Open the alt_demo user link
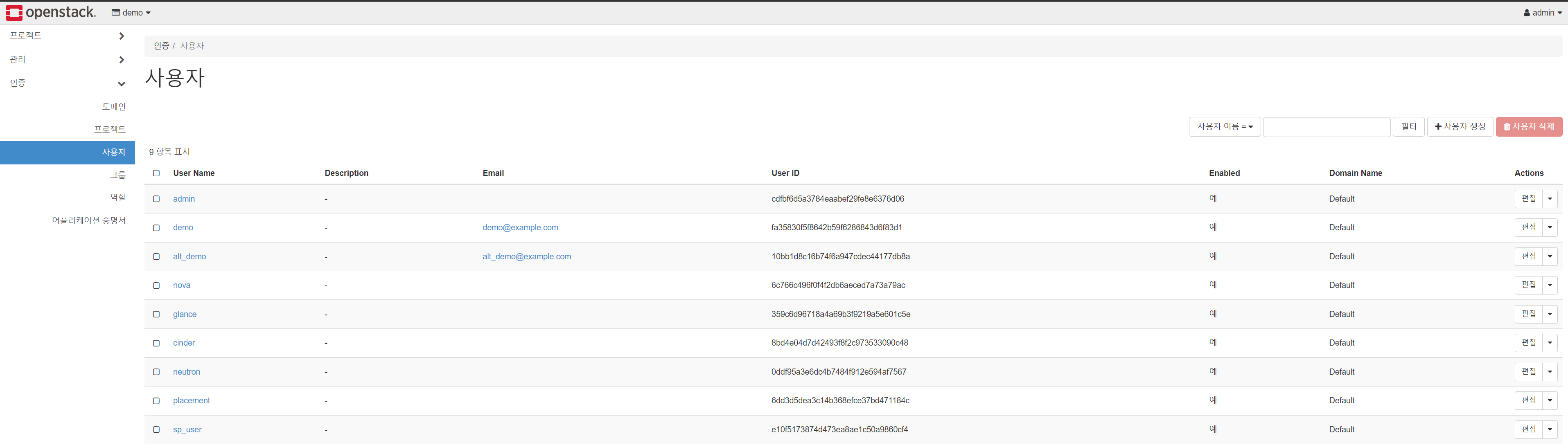The width and height of the screenshot is (1568, 445). 190,256
